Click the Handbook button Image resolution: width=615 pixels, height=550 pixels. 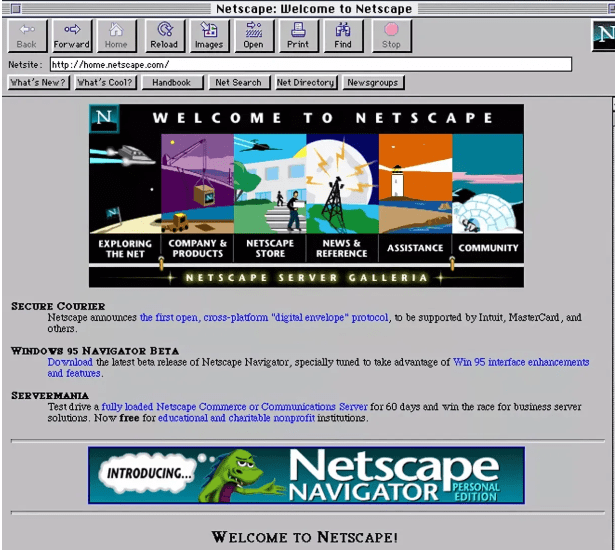click(173, 83)
